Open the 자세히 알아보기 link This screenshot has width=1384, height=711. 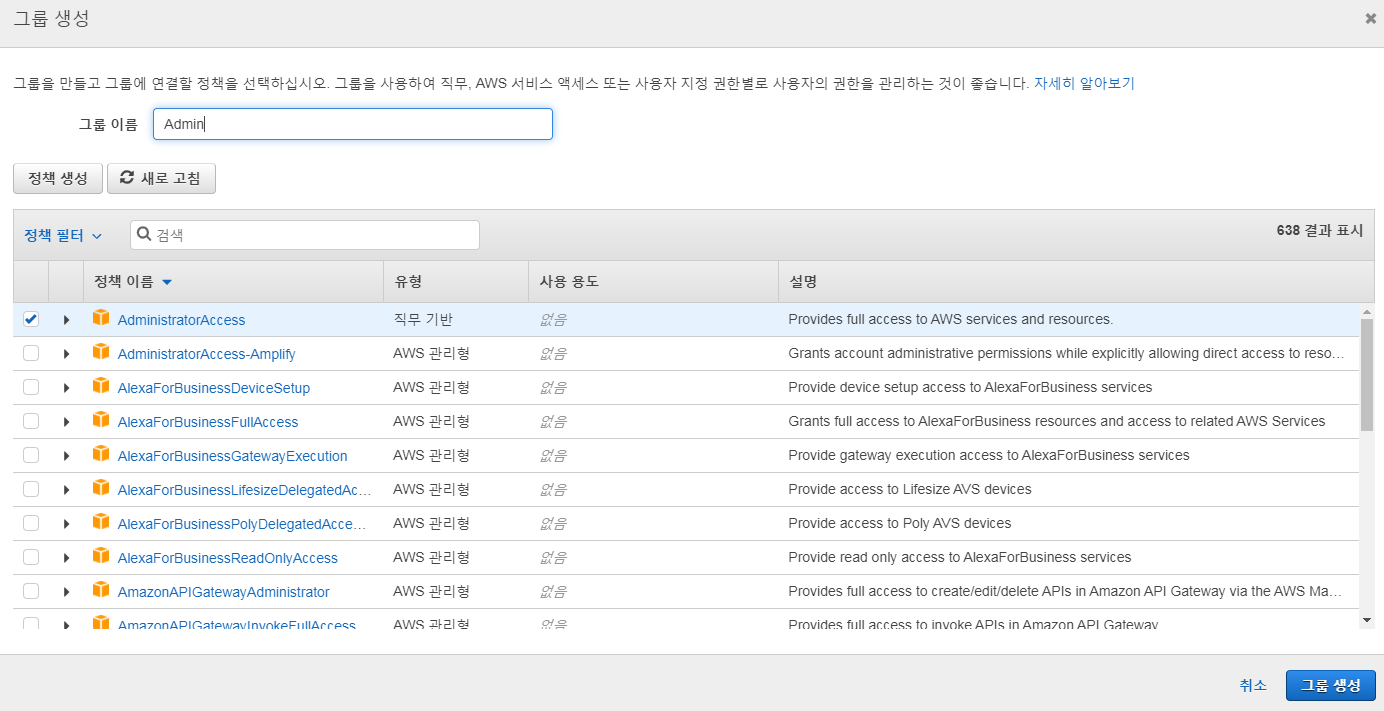point(1084,83)
